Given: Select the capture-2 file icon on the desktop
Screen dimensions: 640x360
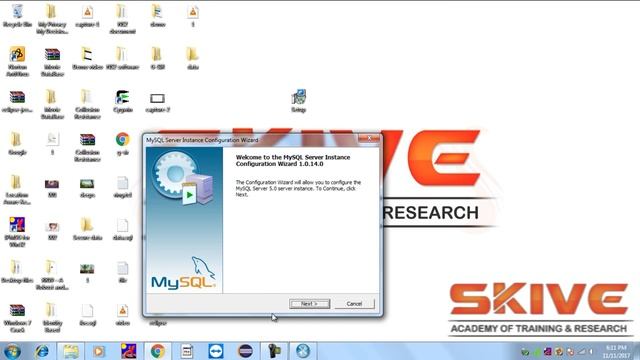Looking at the screenshot, I should (x=158, y=101).
